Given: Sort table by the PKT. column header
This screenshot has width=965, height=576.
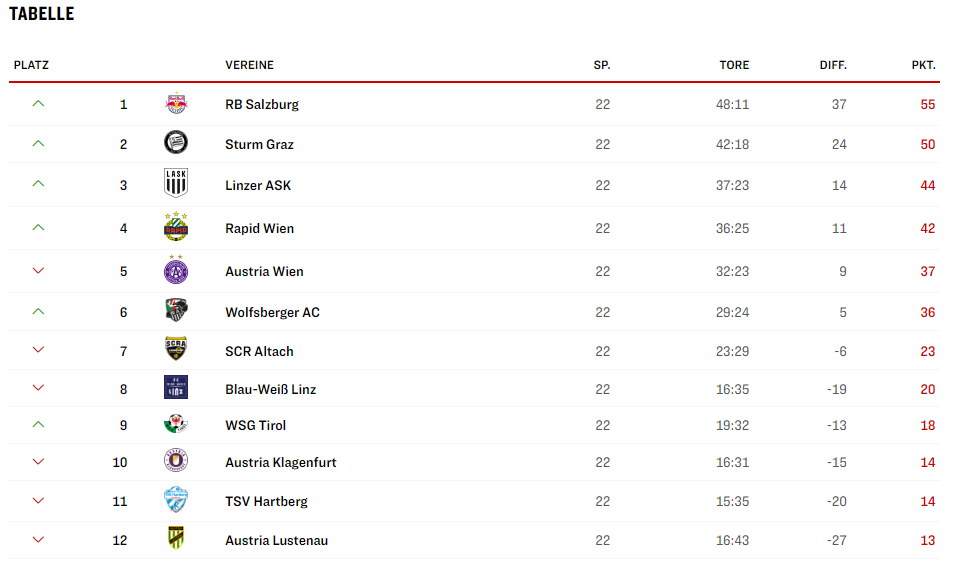Looking at the screenshot, I should coord(923,65).
